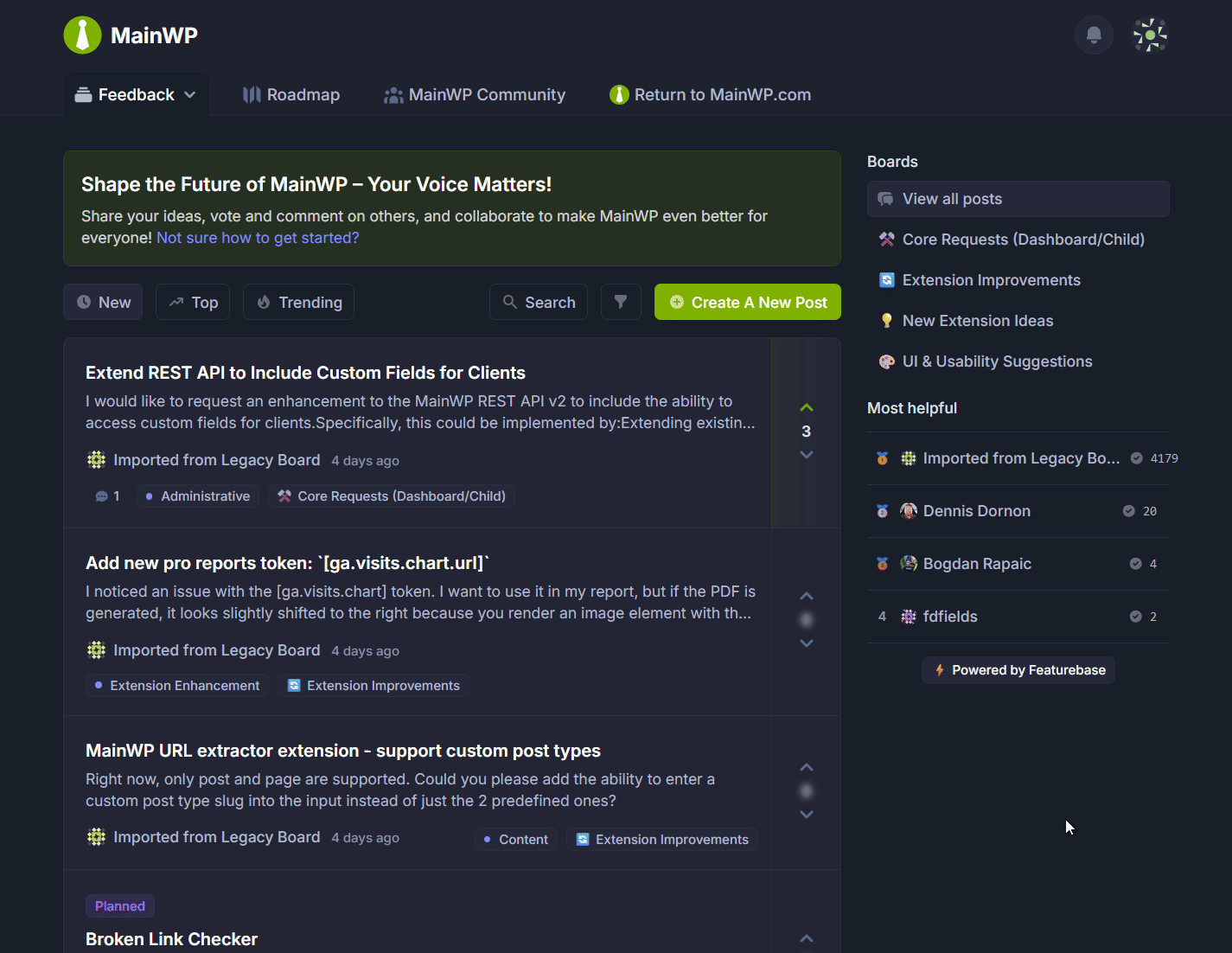This screenshot has height=953, width=1232.
Task: Upvote the Extend REST API post
Action: tap(807, 407)
